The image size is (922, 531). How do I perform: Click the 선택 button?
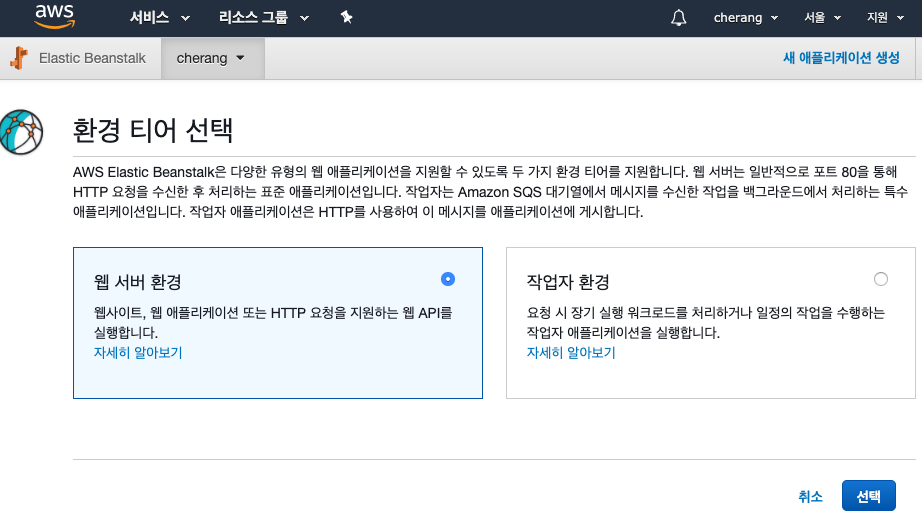(x=868, y=496)
